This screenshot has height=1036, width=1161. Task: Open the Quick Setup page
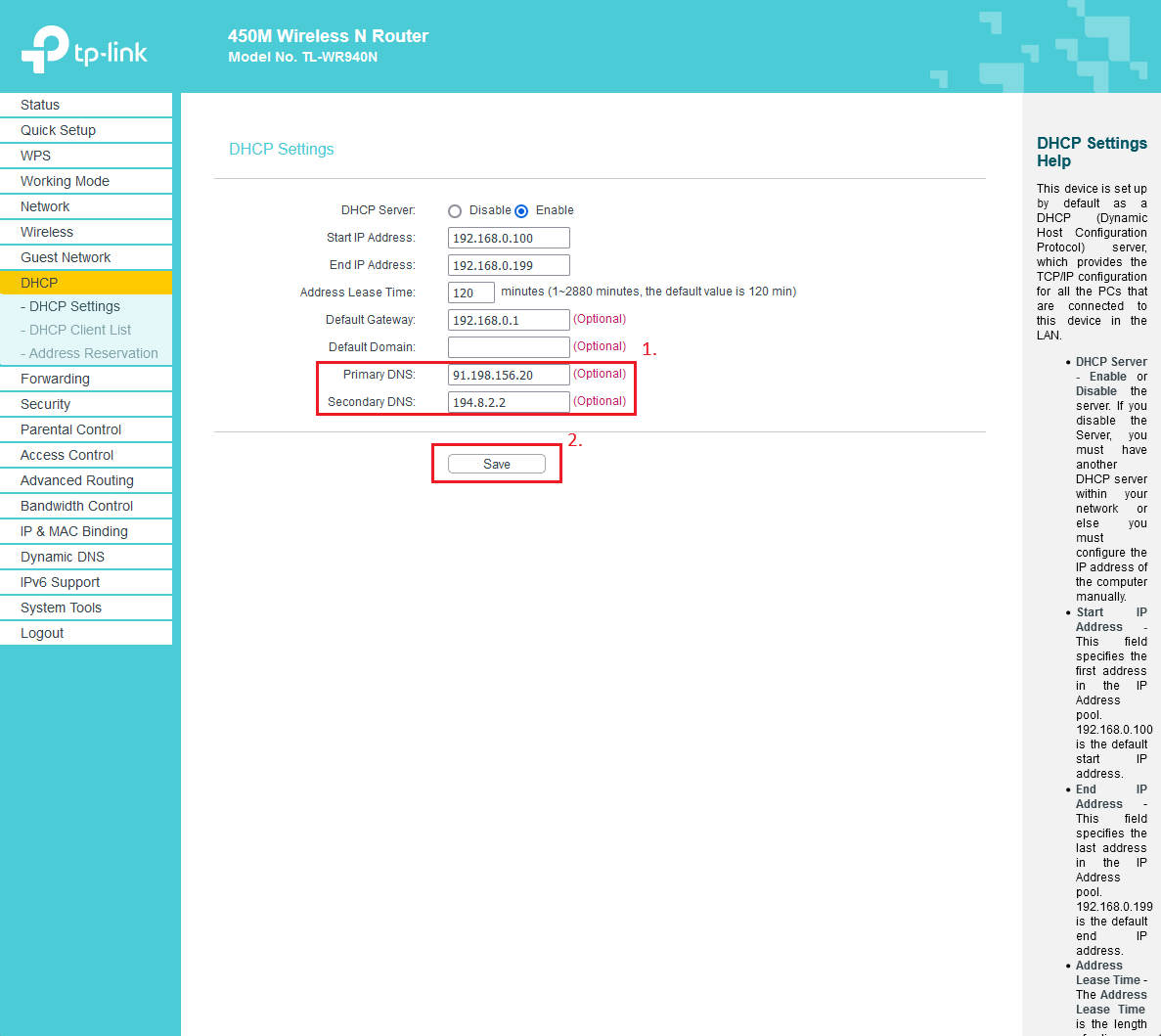click(58, 130)
